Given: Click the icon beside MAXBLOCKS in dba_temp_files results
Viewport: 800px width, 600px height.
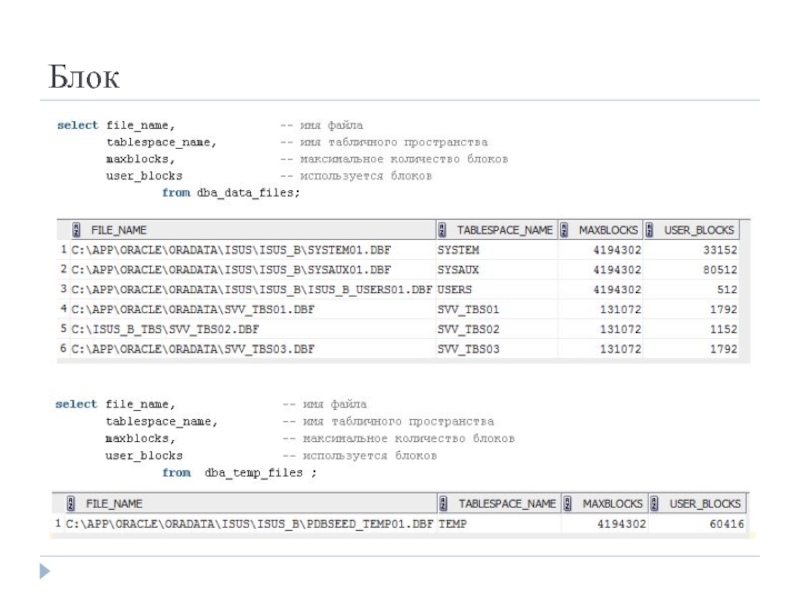Looking at the screenshot, I should (568, 503).
